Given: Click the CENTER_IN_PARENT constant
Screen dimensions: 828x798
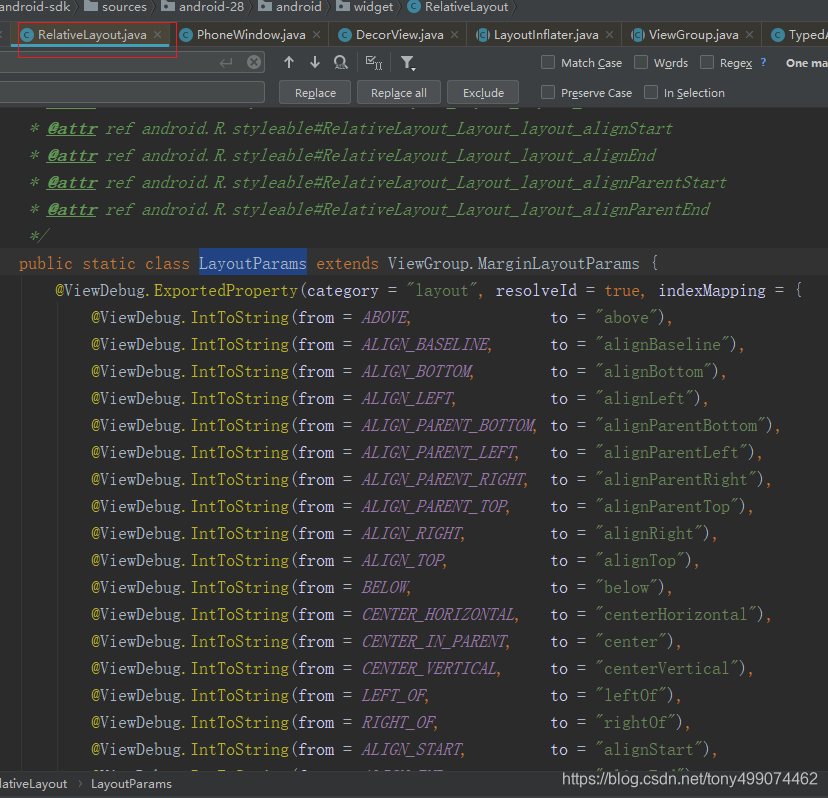Looking at the screenshot, I should point(434,641).
